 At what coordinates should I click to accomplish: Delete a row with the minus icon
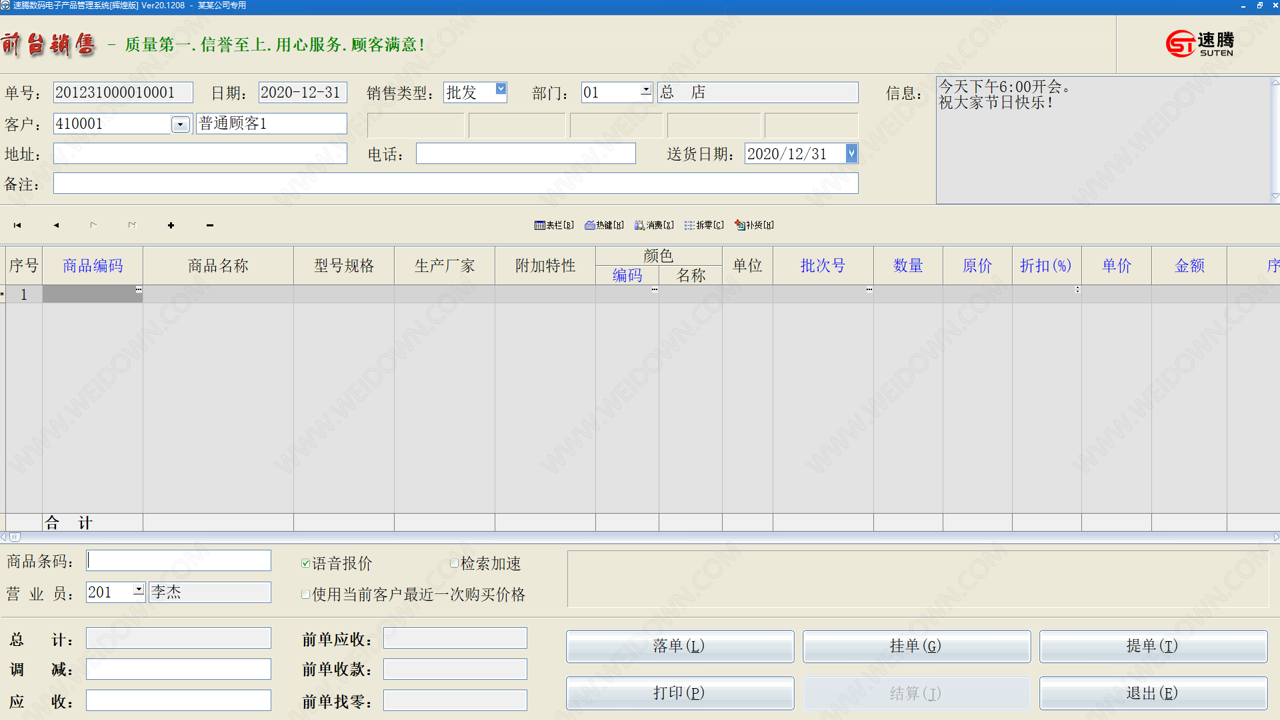click(x=209, y=225)
